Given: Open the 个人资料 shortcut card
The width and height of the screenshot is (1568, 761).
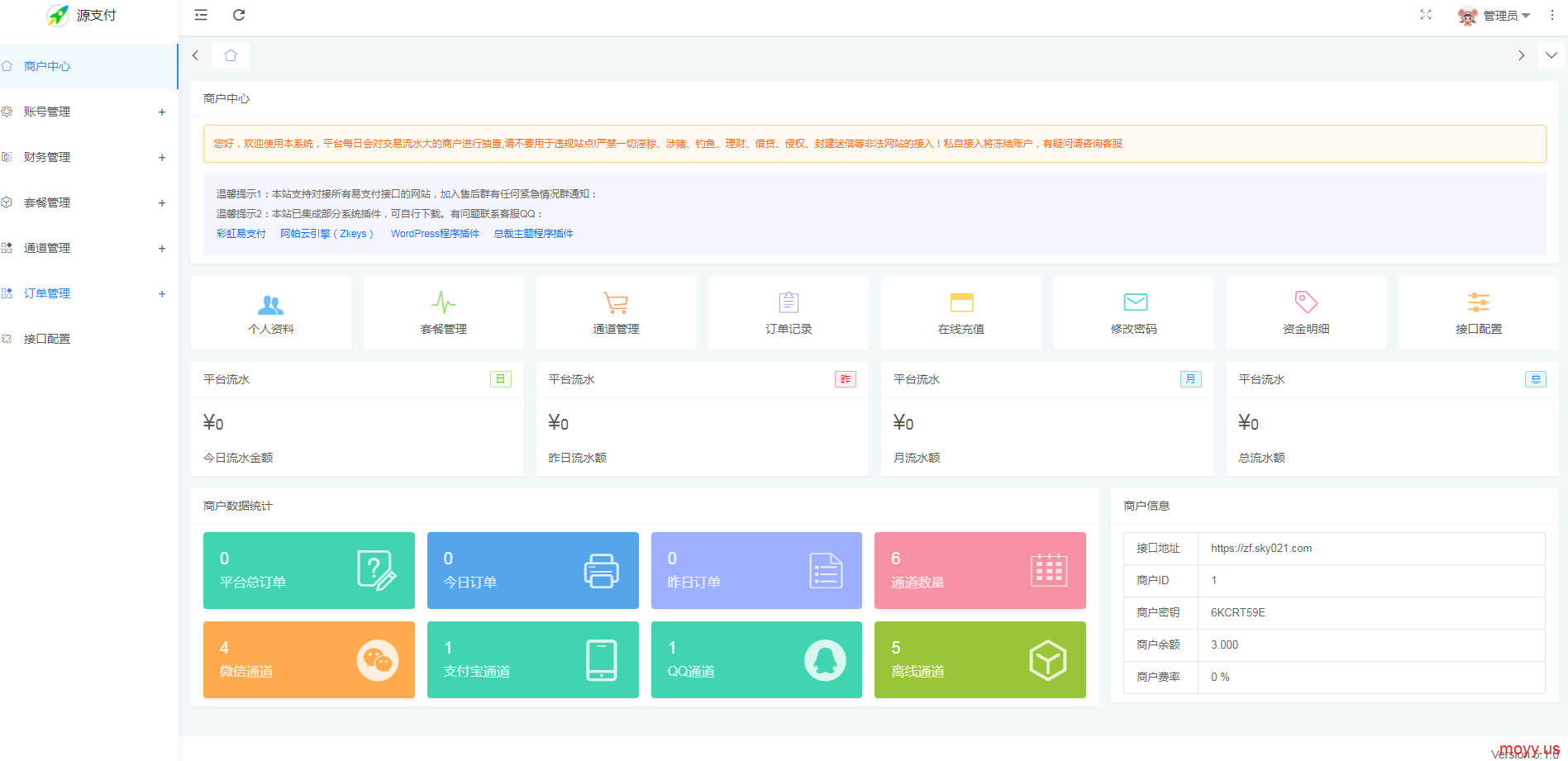Looking at the screenshot, I should [x=271, y=313].
